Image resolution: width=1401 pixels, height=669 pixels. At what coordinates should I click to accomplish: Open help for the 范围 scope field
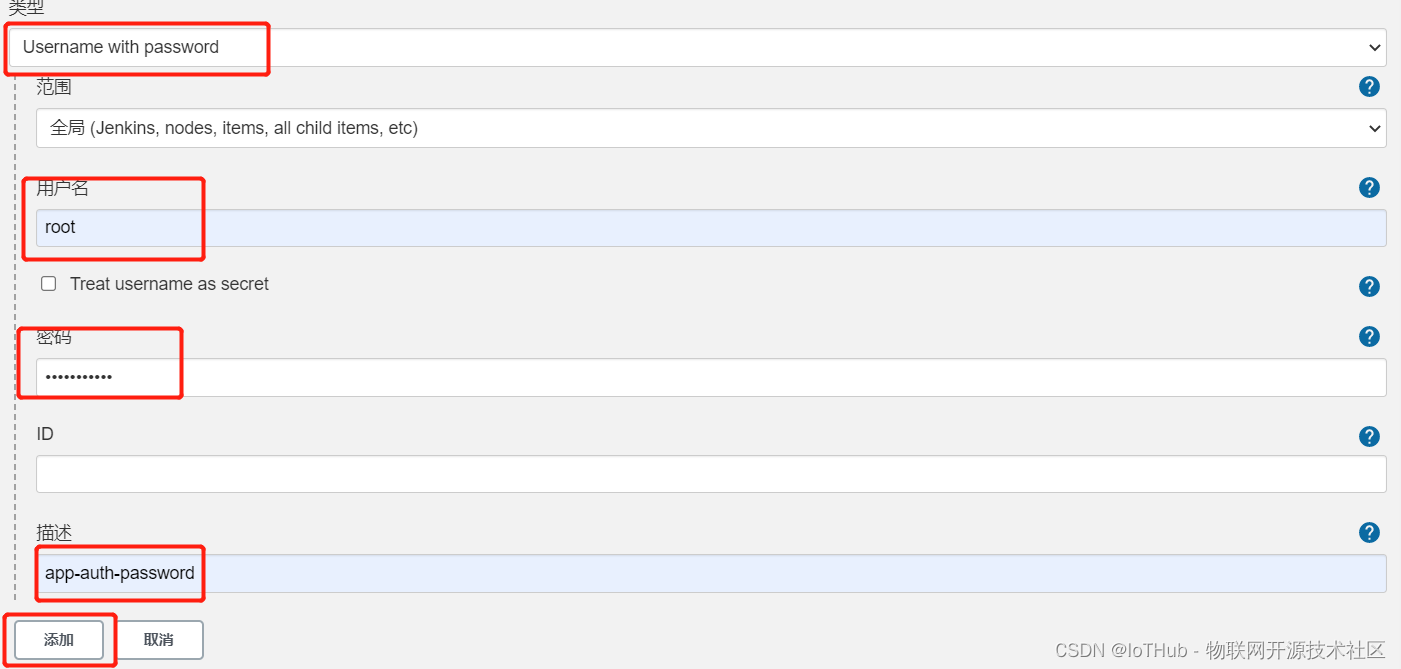point(1369,87)
